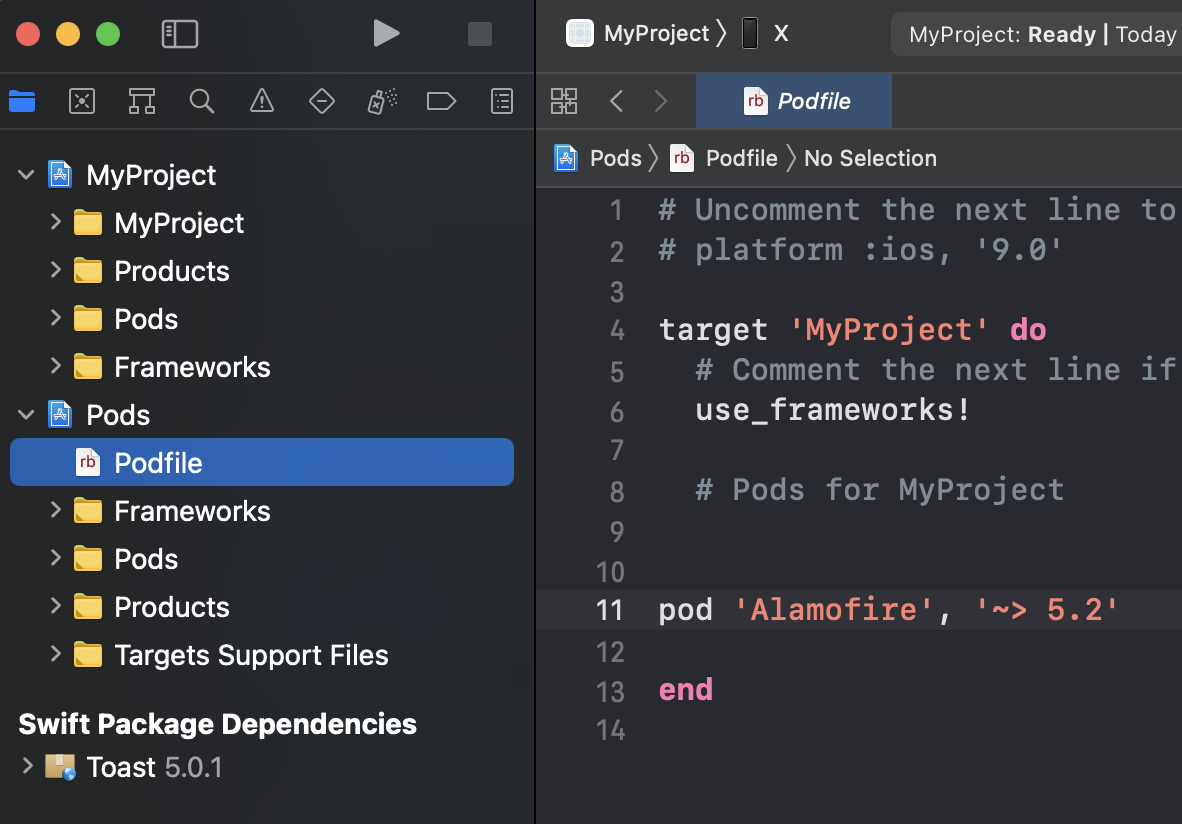Expand the first Products folder under MyProject
1182x824 pixels.
(55, 271)
